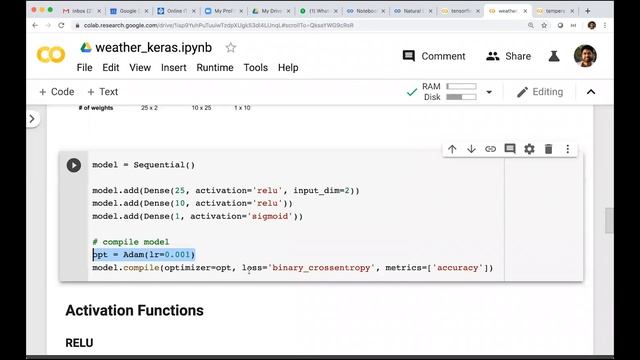This screenshot has width=640, height=360.
Task: Collapse the header with the up chevron
Action: tap(591, 92)
